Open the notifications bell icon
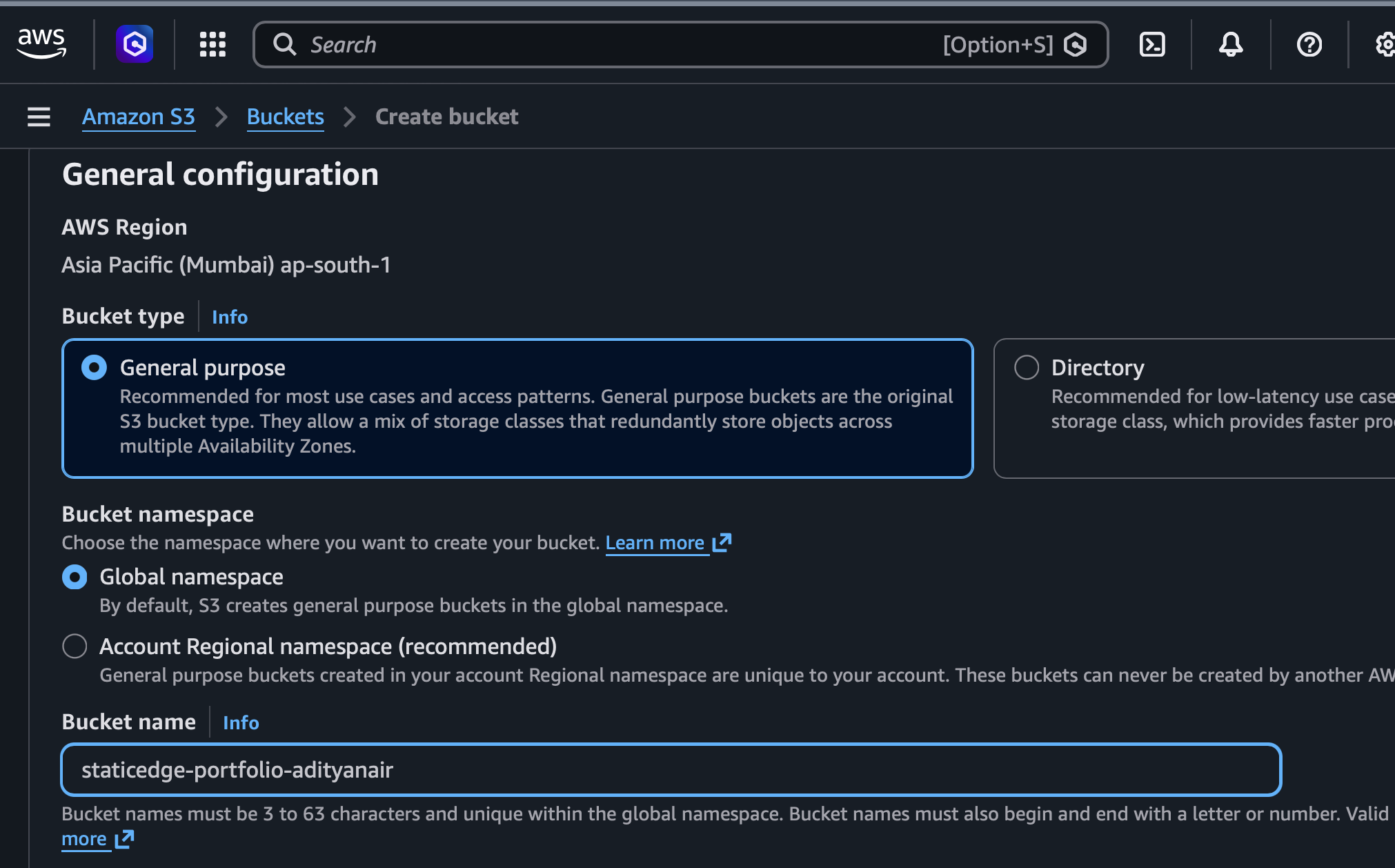The image size is (1395, 868). coord(1231,45)
